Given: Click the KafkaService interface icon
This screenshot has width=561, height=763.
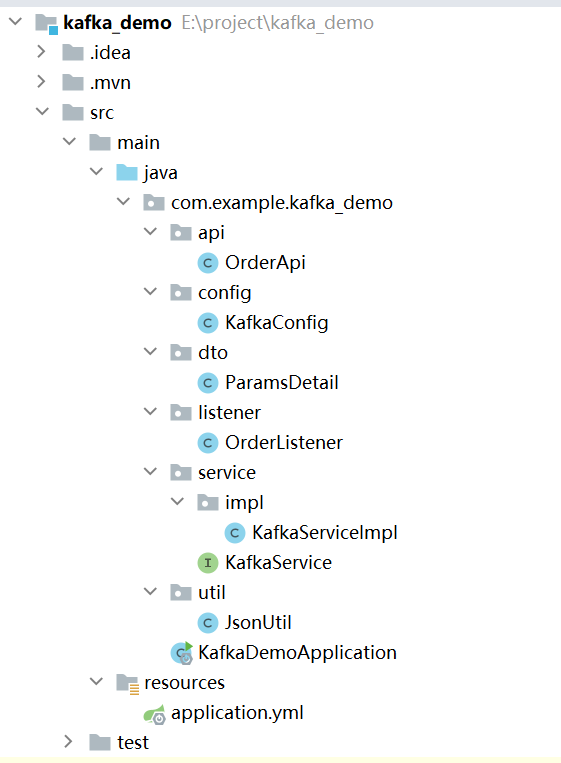Looking at the screenshot, I should pyautogui.click(x=208, y=563).
